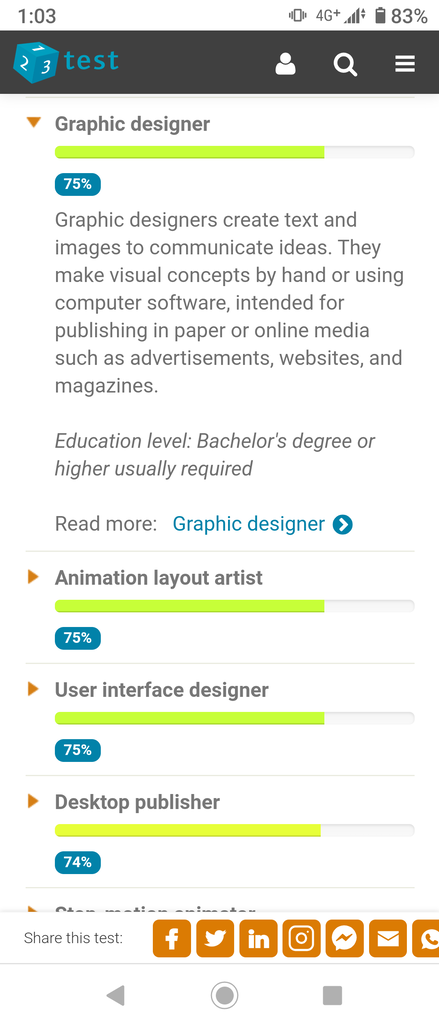Tap the search magnifier icon
Screen dimensions: 439x1024
click(345, 63)
